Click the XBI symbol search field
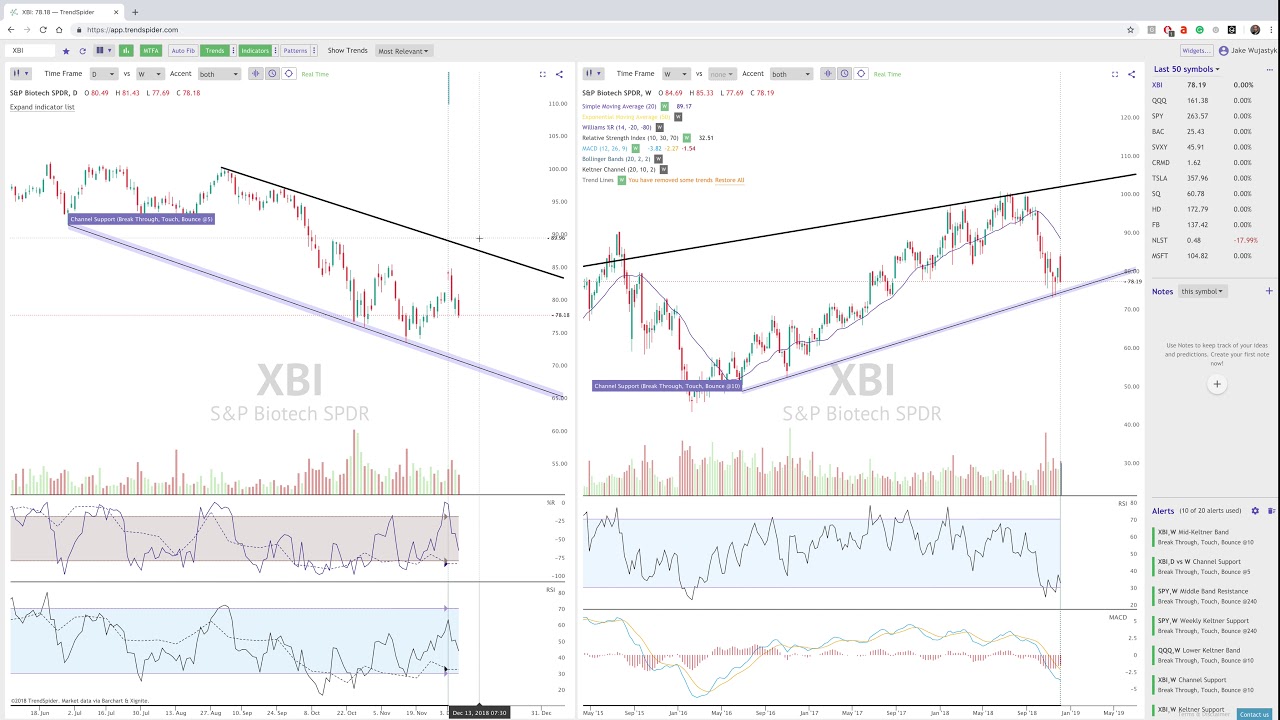The width and height of the screenshot is (1280, 720). 30,50
